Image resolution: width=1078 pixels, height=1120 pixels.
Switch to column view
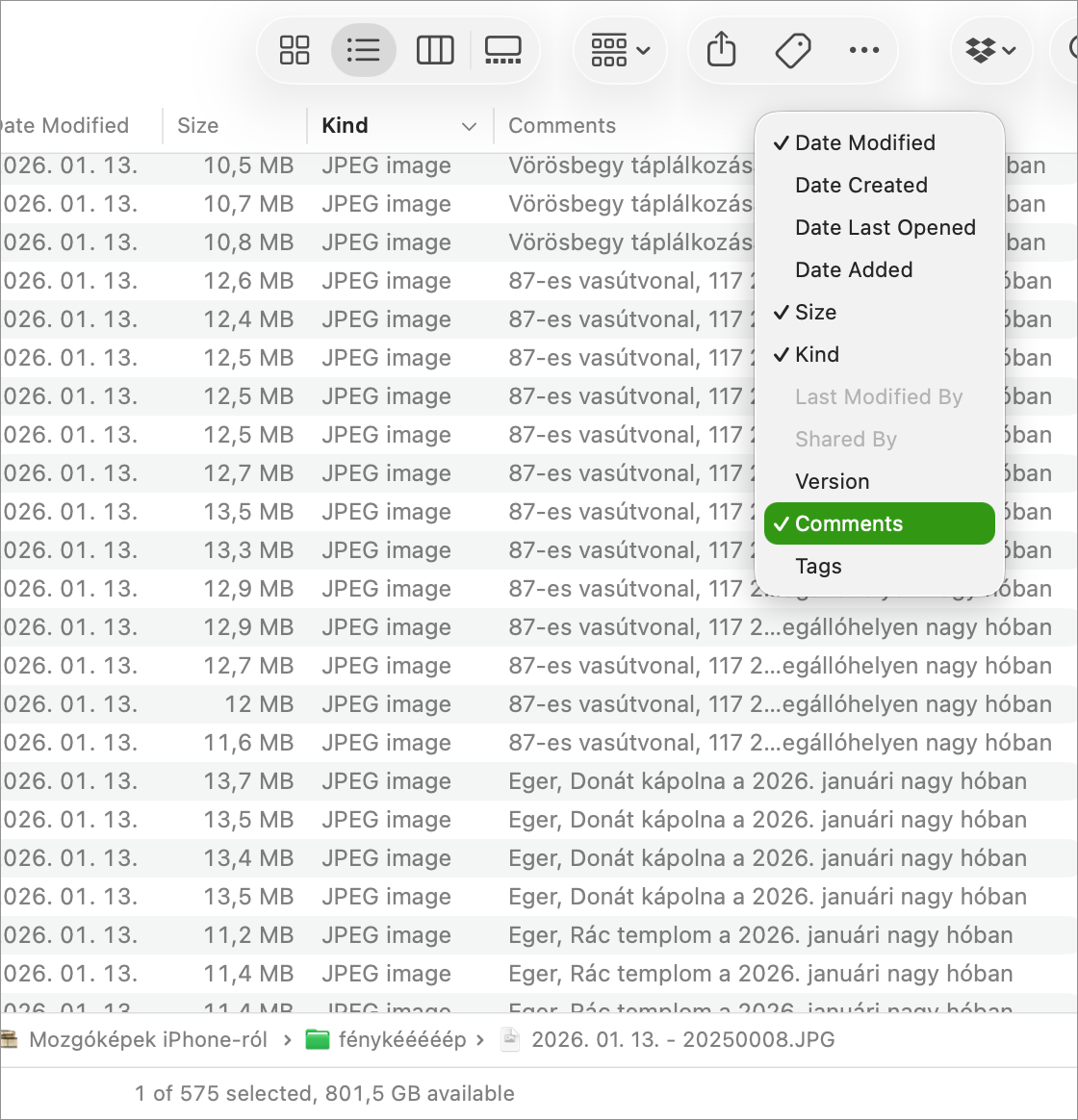coord(434,50)
